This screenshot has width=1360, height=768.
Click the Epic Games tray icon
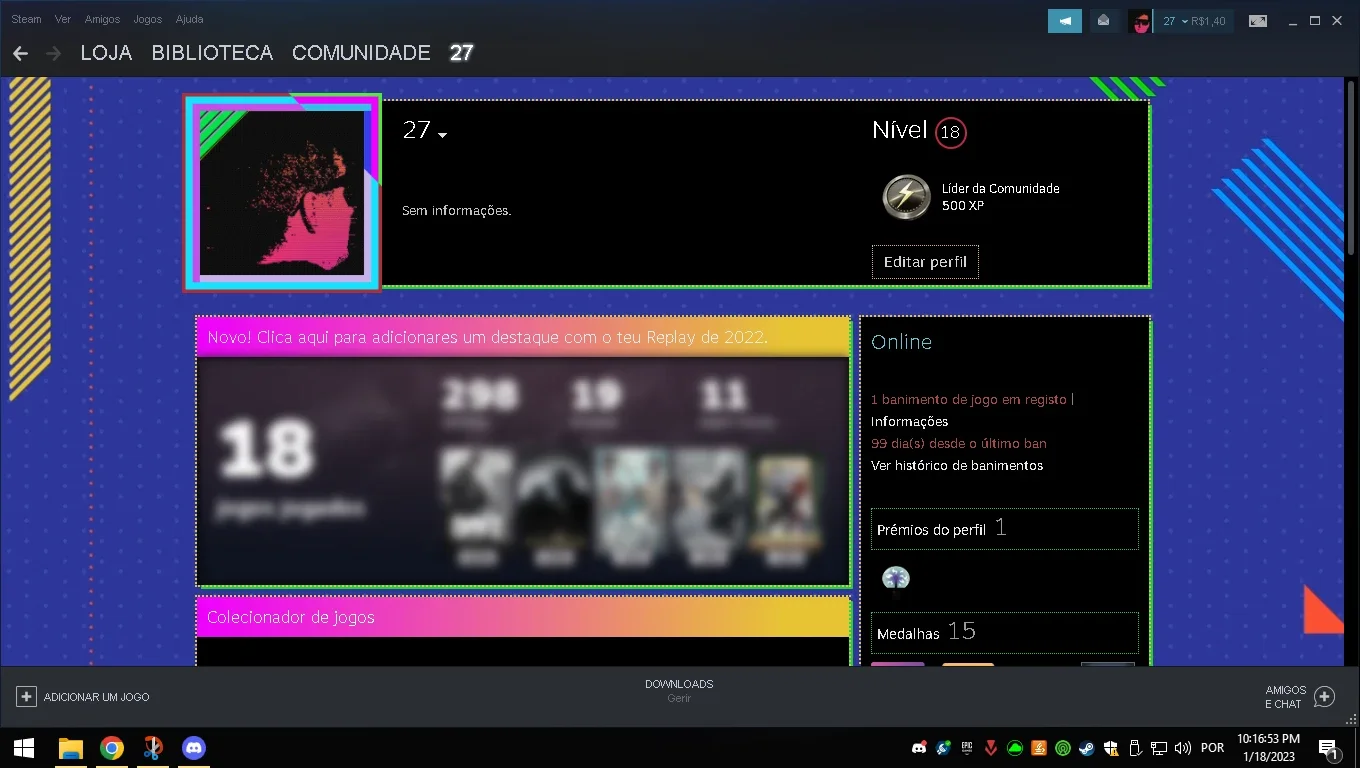coord(967,748)
